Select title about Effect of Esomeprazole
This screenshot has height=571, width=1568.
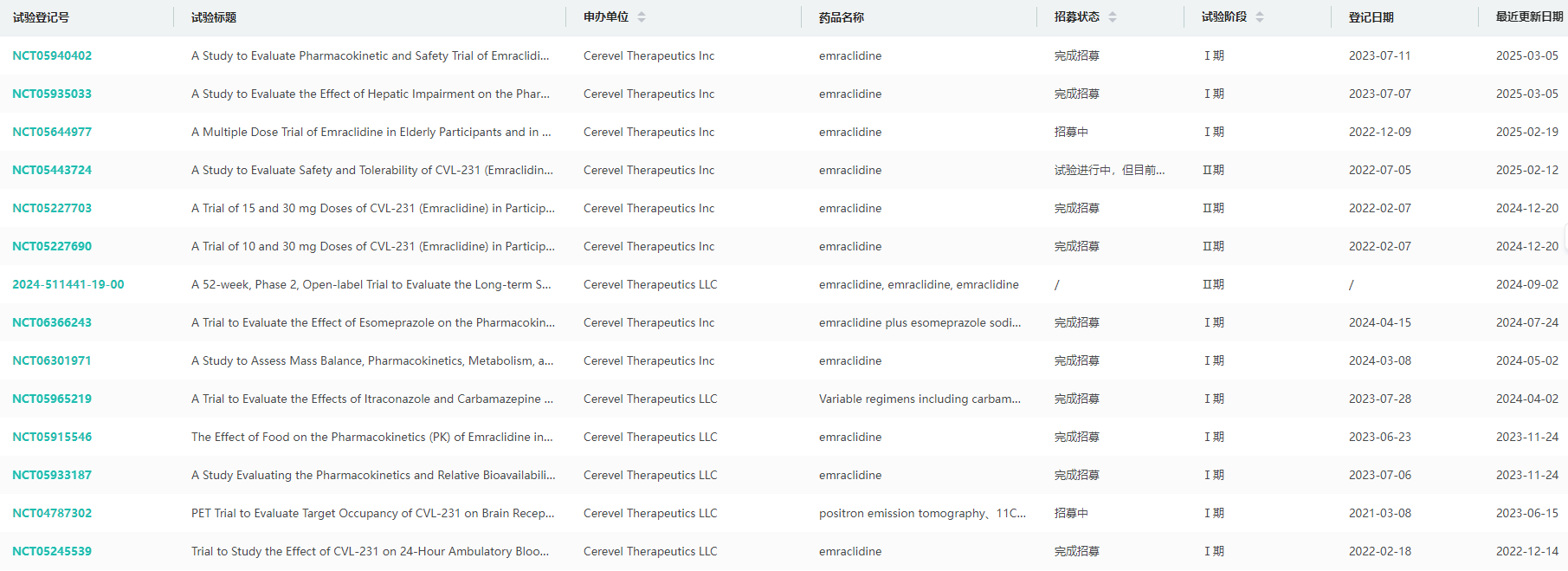[x=373, y=322]
